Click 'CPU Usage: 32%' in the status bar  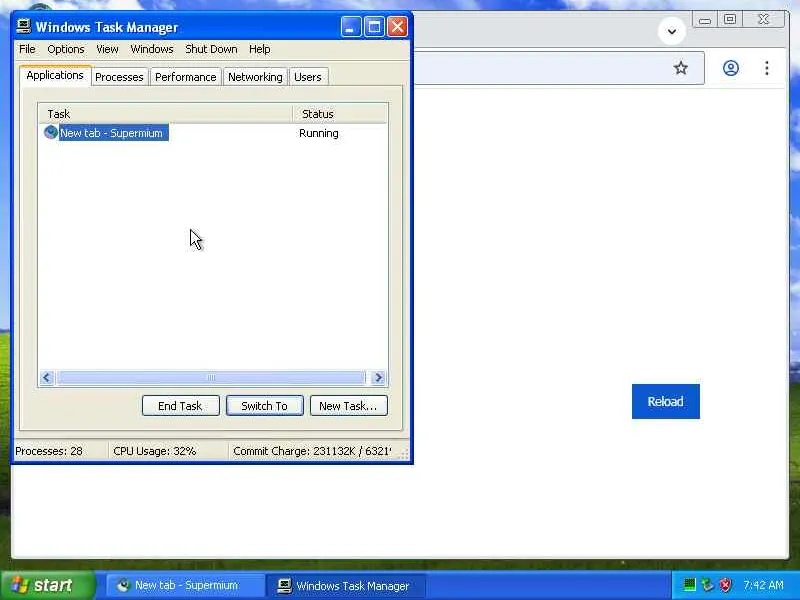pyautogui.click(x=155, y=451)
